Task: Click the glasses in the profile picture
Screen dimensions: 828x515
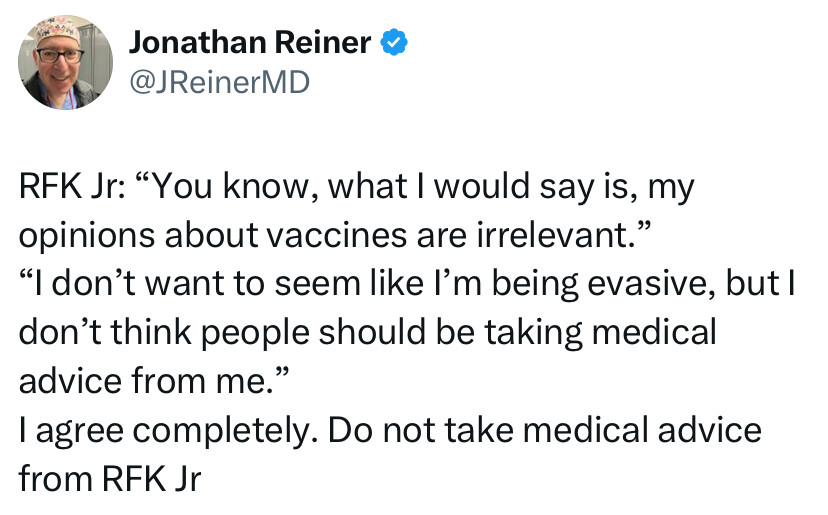Action: pyautogui.click(x=59, y=55)
